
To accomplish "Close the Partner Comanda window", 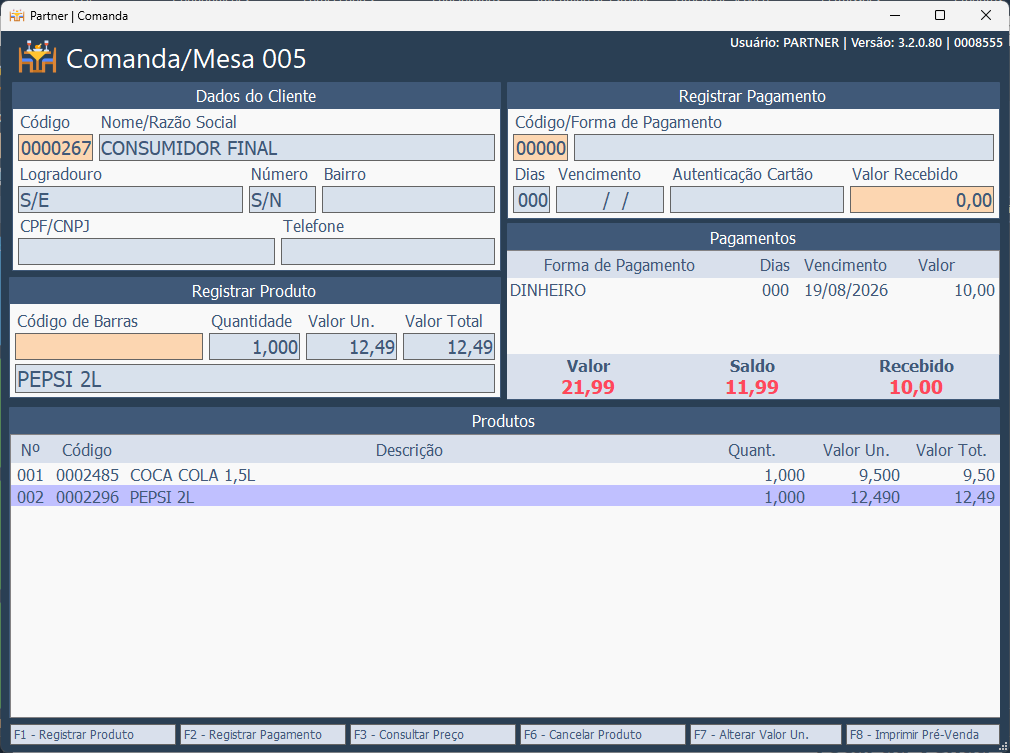I will [986, 15].
